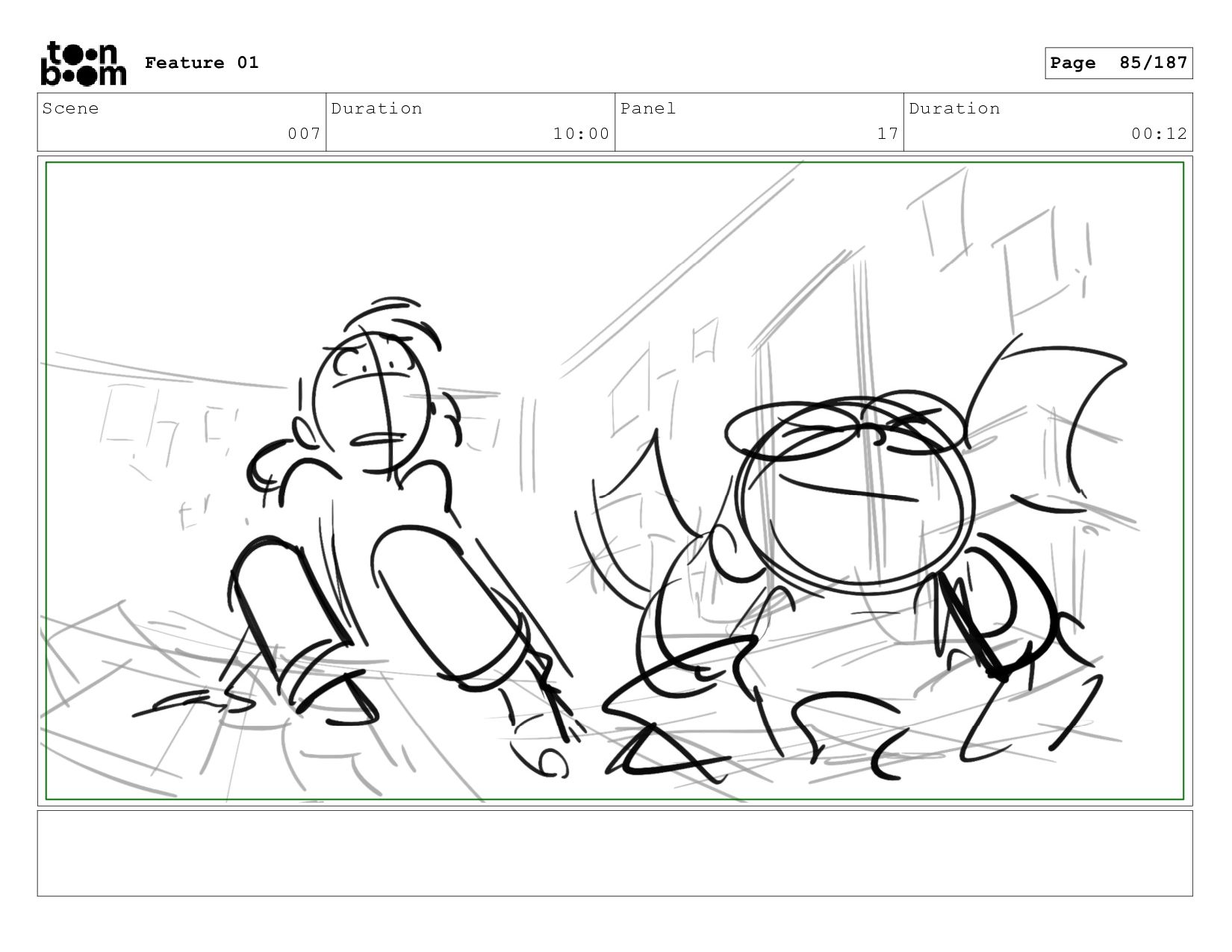This screenshot has height=952, width=1232.
Task: Select the panel duration '00:12'
Action: coord(1159,134)
